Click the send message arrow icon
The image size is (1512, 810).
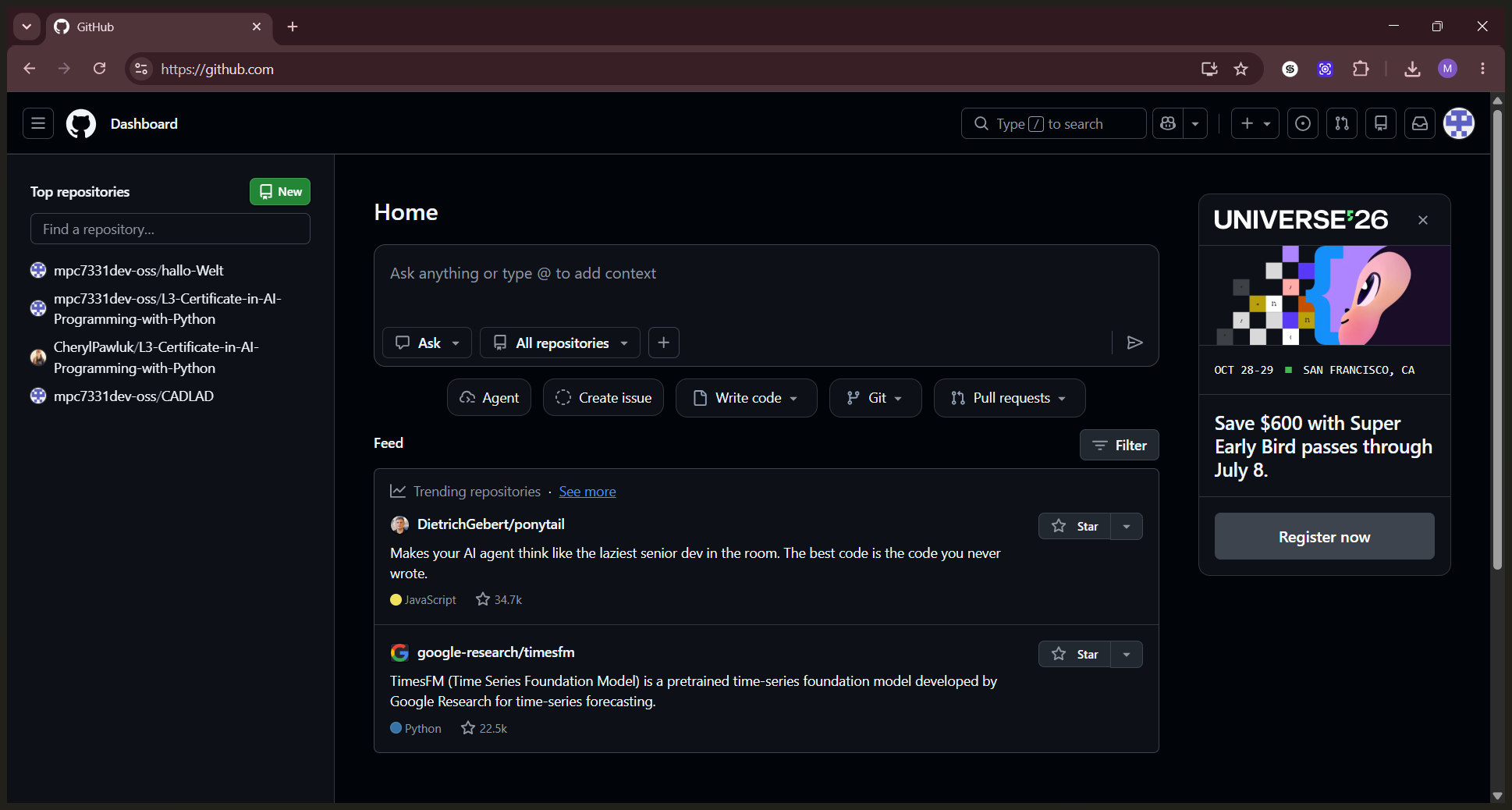(1135, 343)
